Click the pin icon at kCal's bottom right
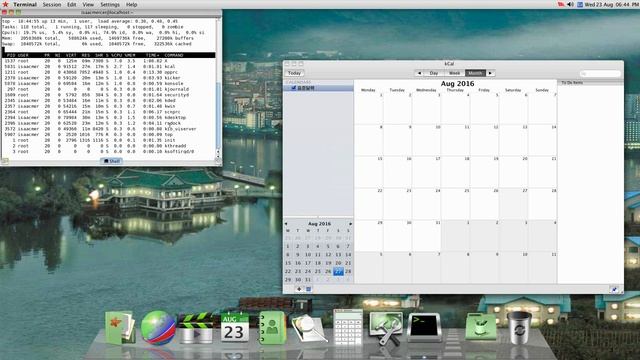 pos(614,289)
